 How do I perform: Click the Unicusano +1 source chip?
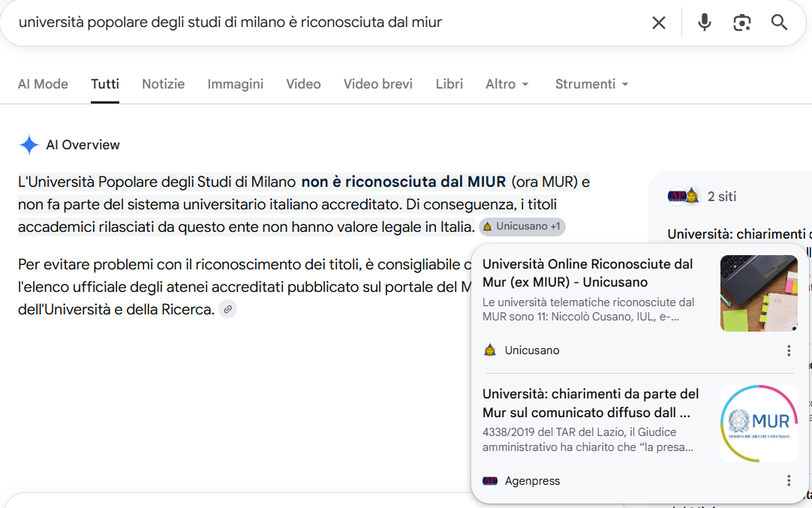pyautogui.click(x=522, y=227)
